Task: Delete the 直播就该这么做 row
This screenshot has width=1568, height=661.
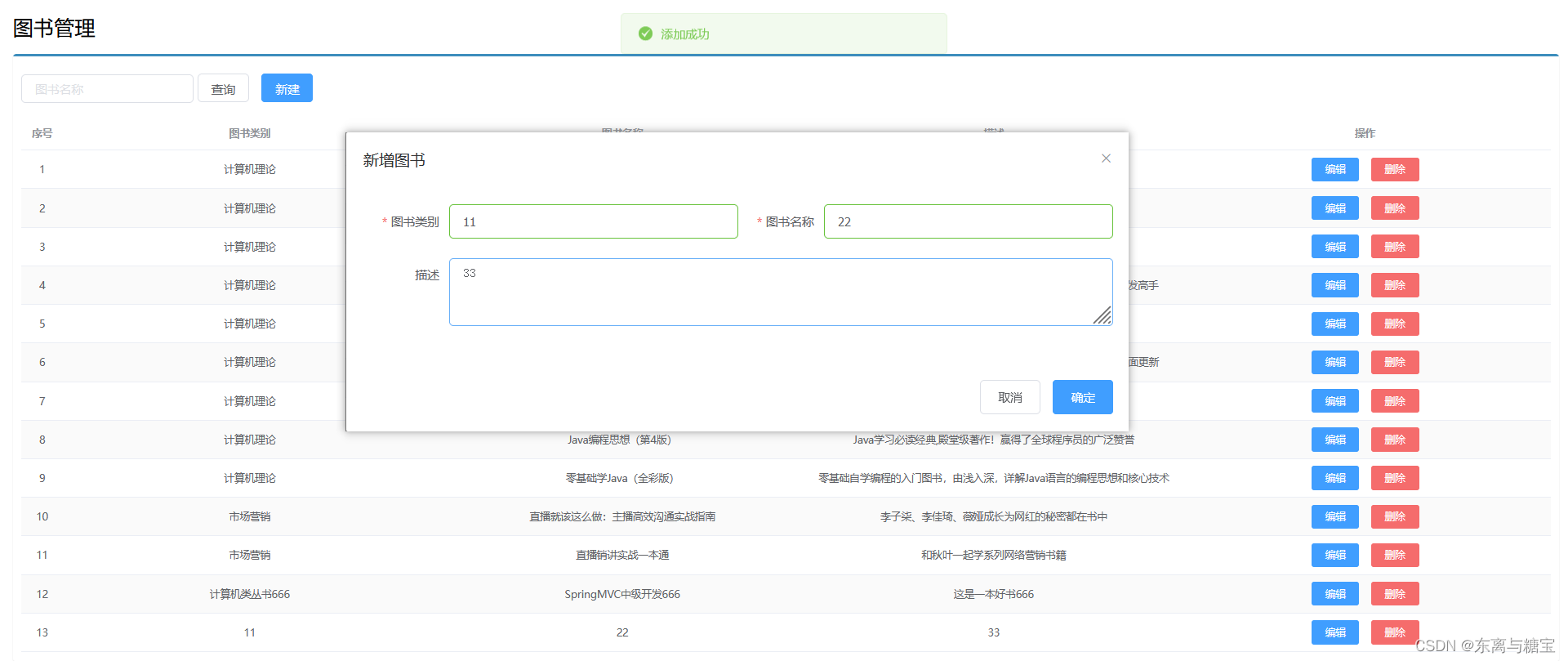Action: point(1395,516)
